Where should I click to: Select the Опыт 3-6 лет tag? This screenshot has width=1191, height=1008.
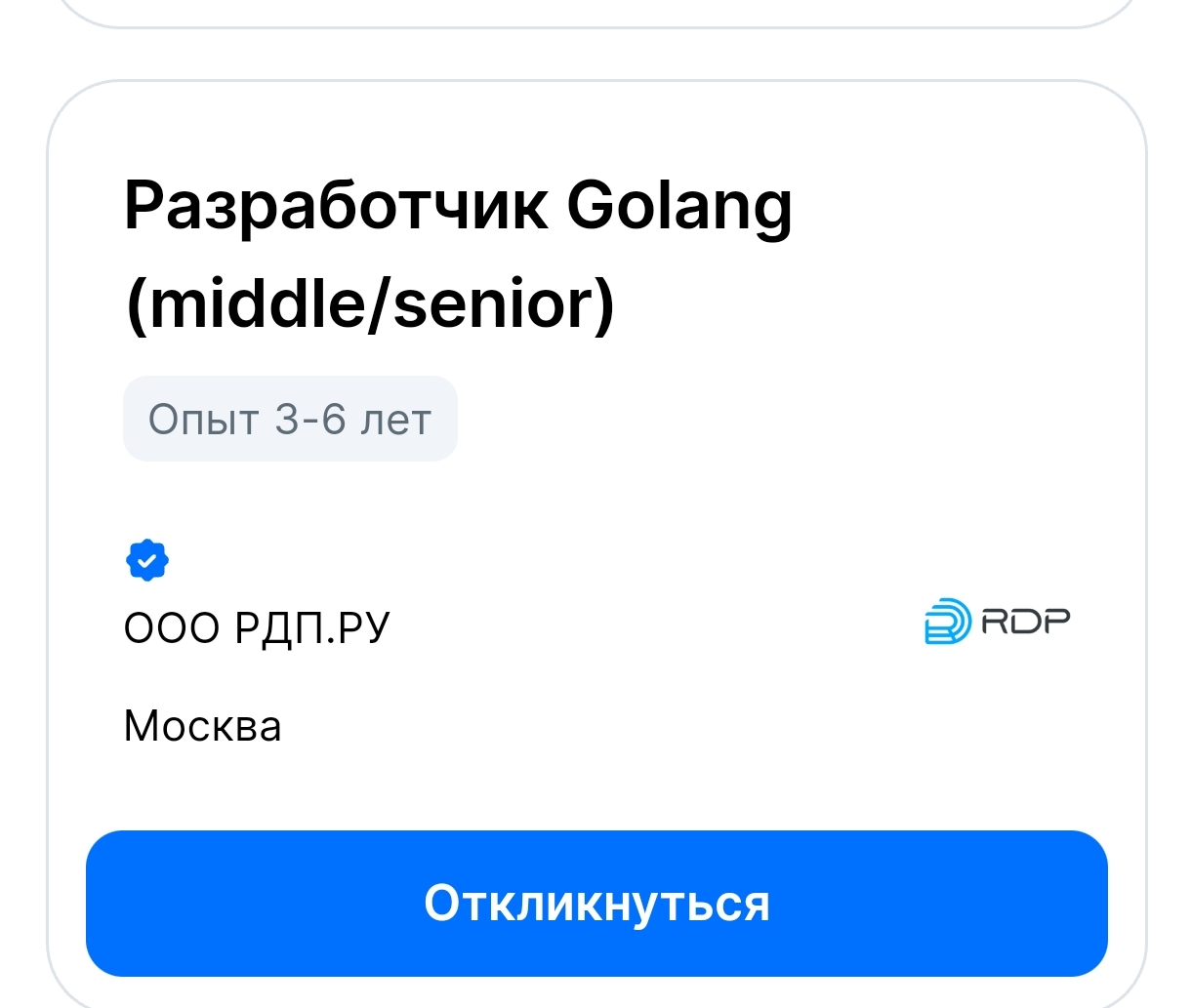point(290,420)
